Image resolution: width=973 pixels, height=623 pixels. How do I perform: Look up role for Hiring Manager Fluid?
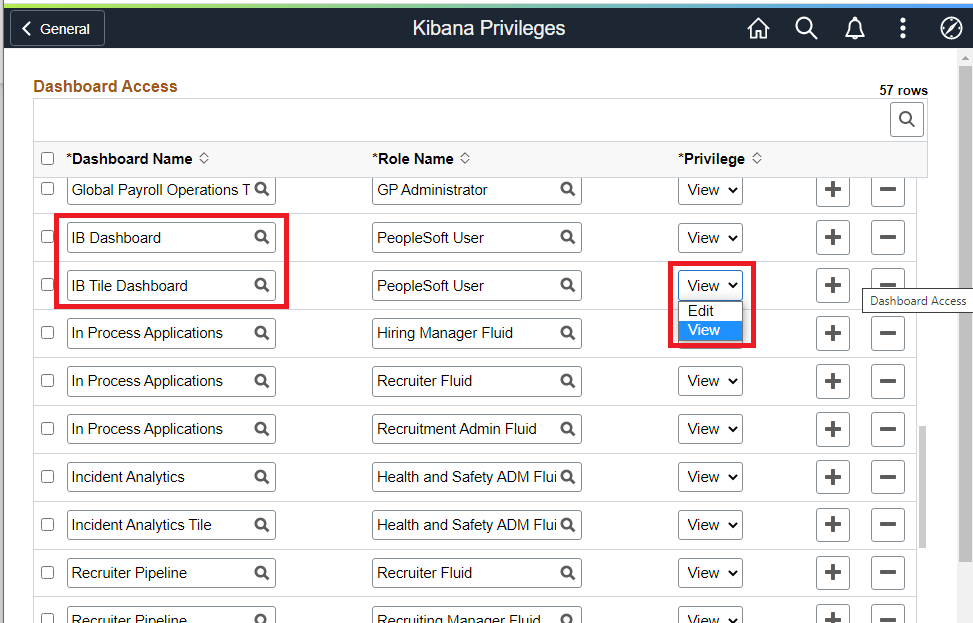point(567,333)
